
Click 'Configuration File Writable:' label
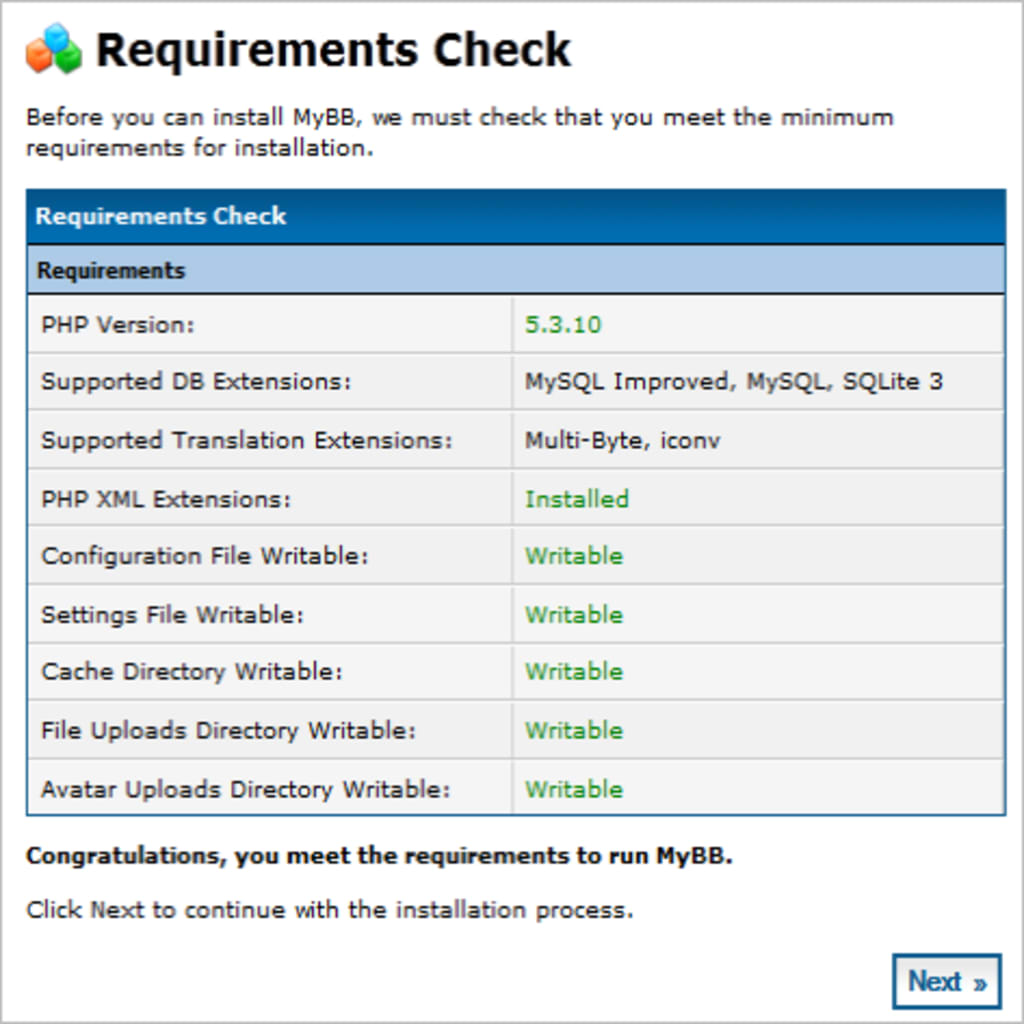tap(205, 556)
